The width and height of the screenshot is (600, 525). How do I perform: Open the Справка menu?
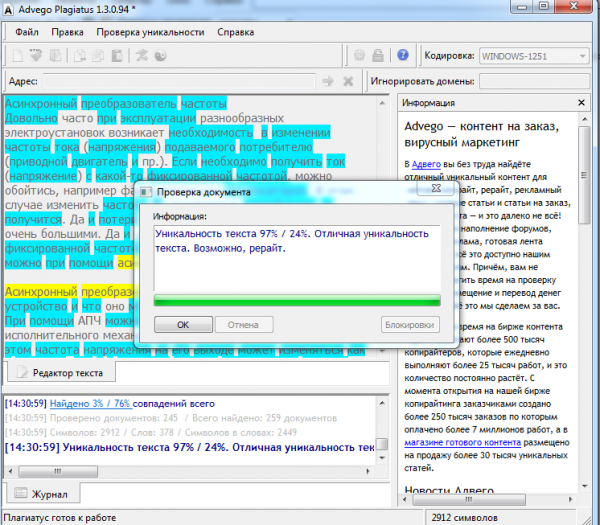click(235, 33)
